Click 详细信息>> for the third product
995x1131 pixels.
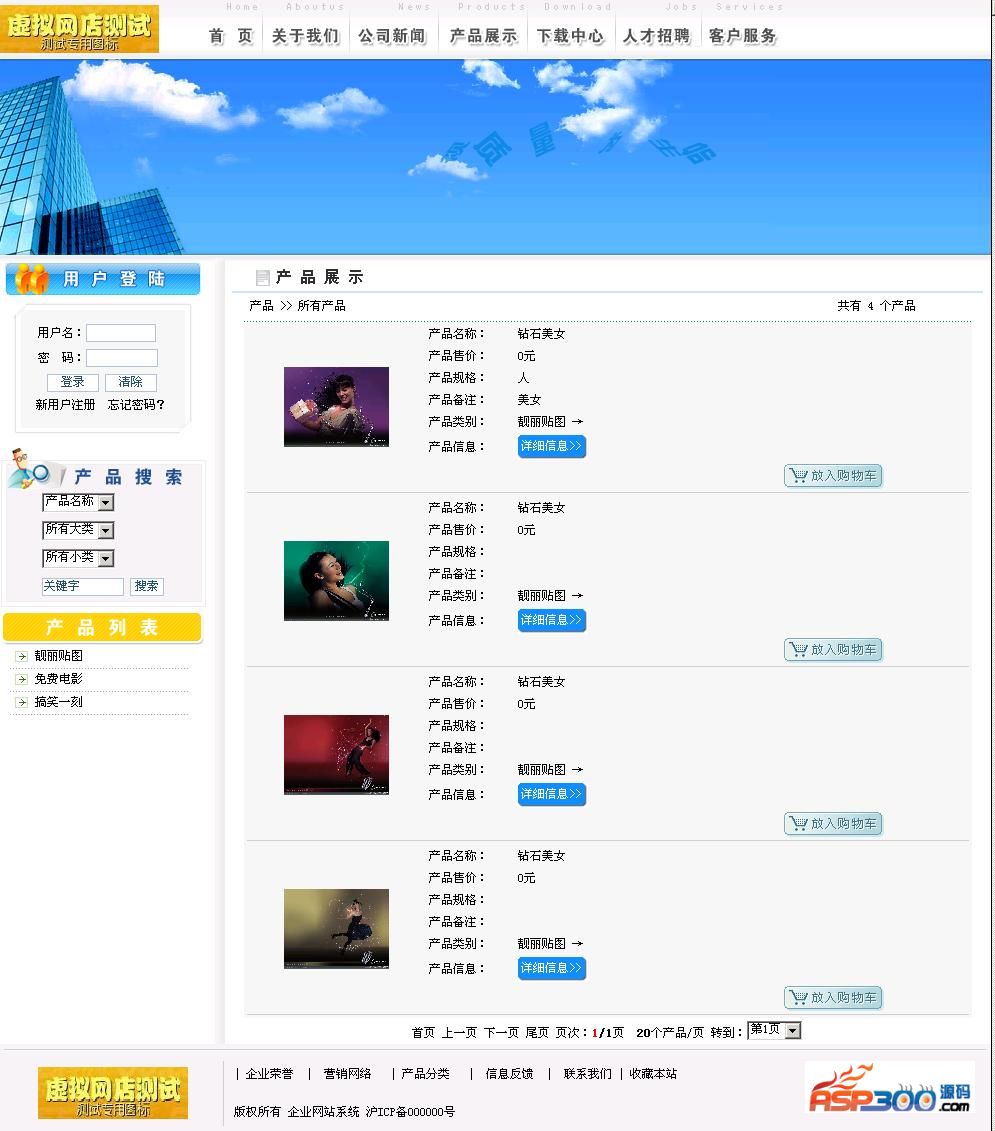click(x=551, y=794)
